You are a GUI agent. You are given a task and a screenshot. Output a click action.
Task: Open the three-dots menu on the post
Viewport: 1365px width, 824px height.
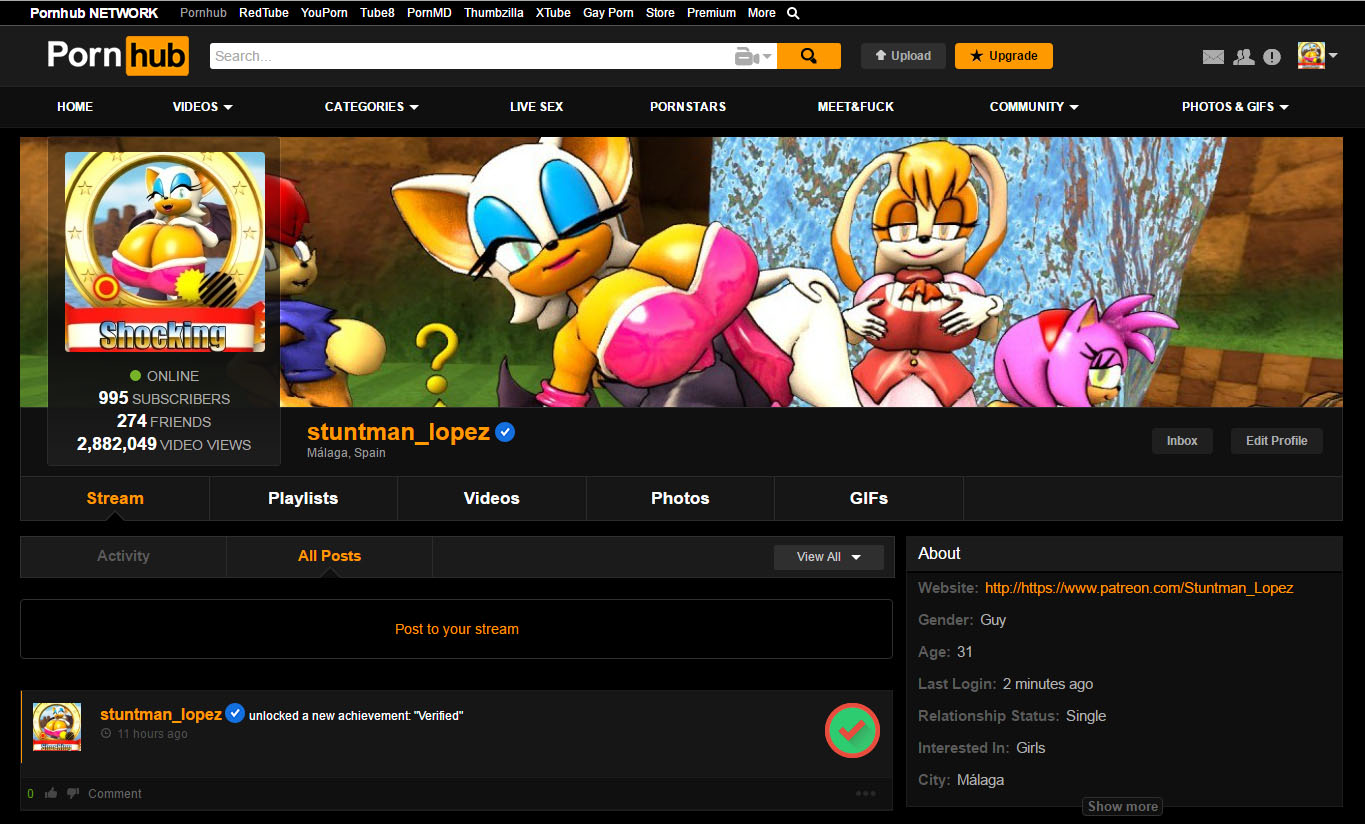click(x=866, y=794)
